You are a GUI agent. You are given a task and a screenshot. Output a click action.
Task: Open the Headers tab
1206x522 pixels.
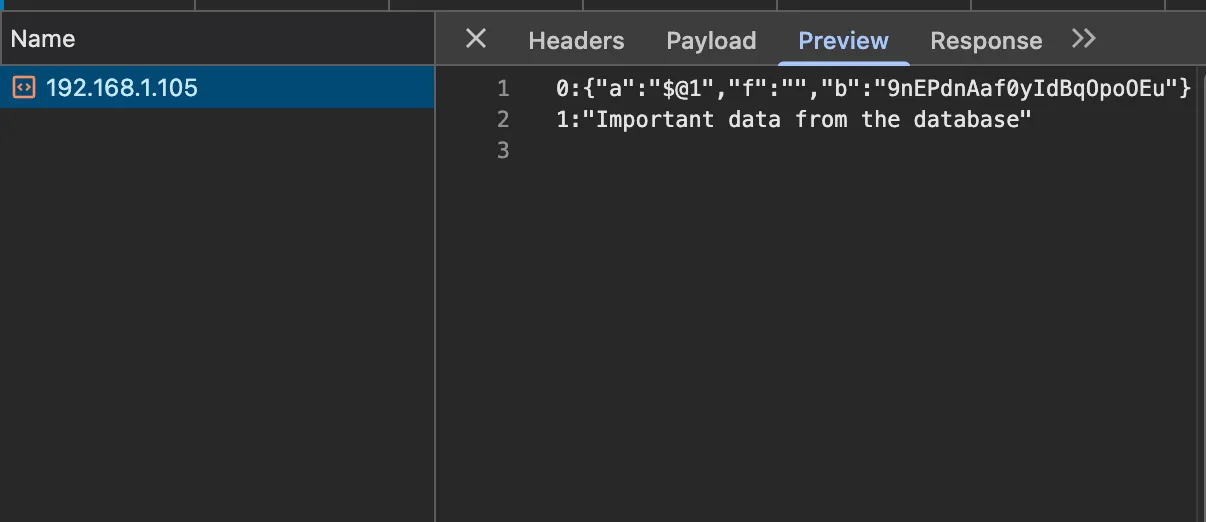coord(576,41)
